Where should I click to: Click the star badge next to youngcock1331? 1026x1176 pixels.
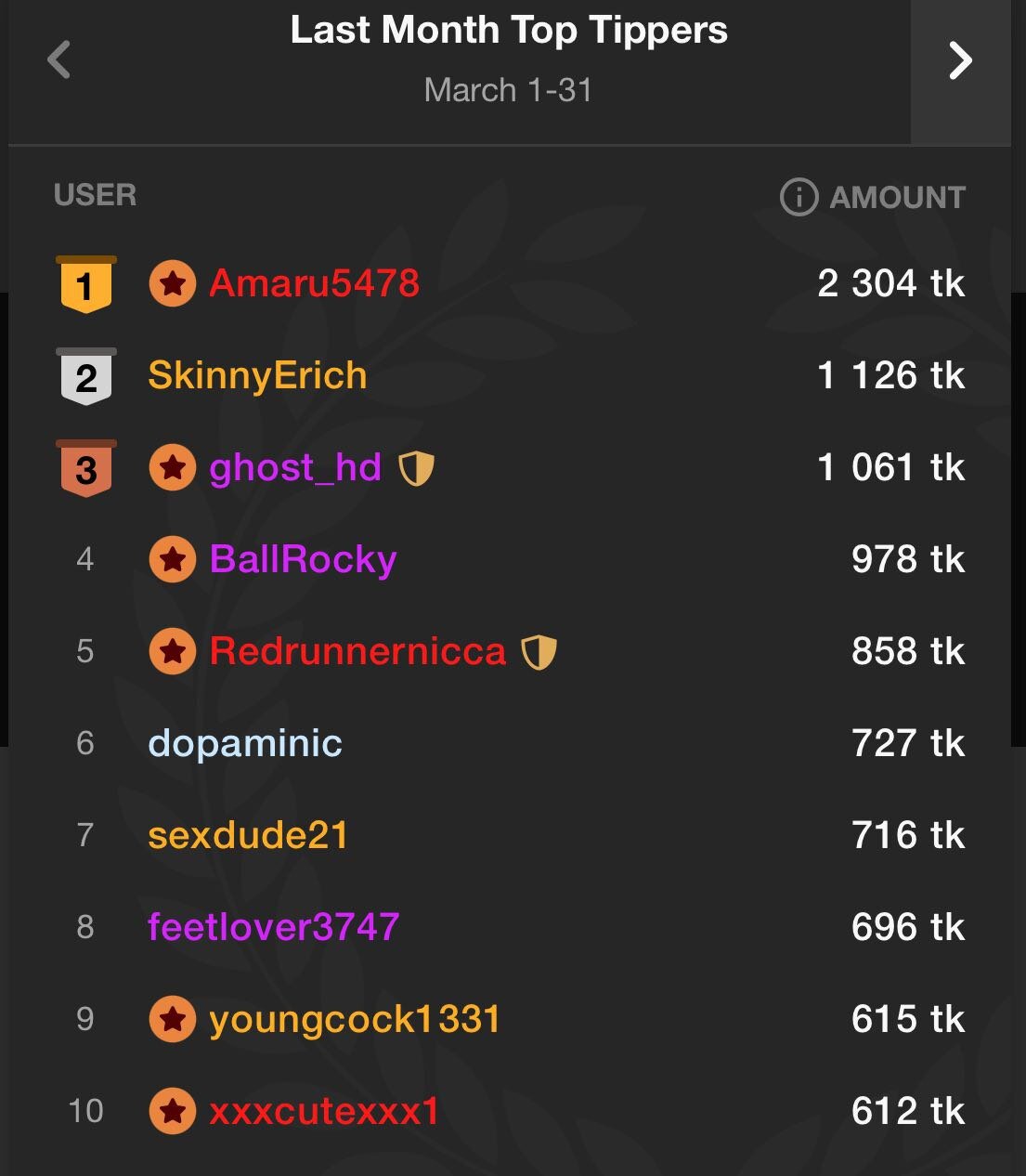click(x=173, y=1020)
